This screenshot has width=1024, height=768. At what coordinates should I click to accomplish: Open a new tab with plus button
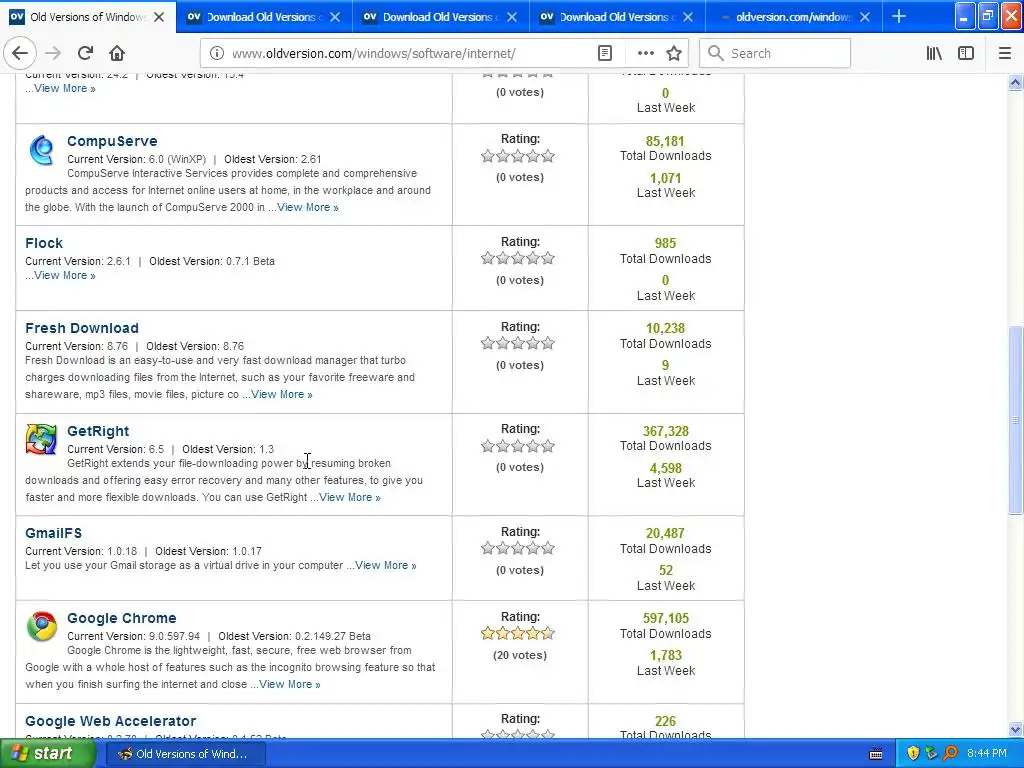coord(899,16)
